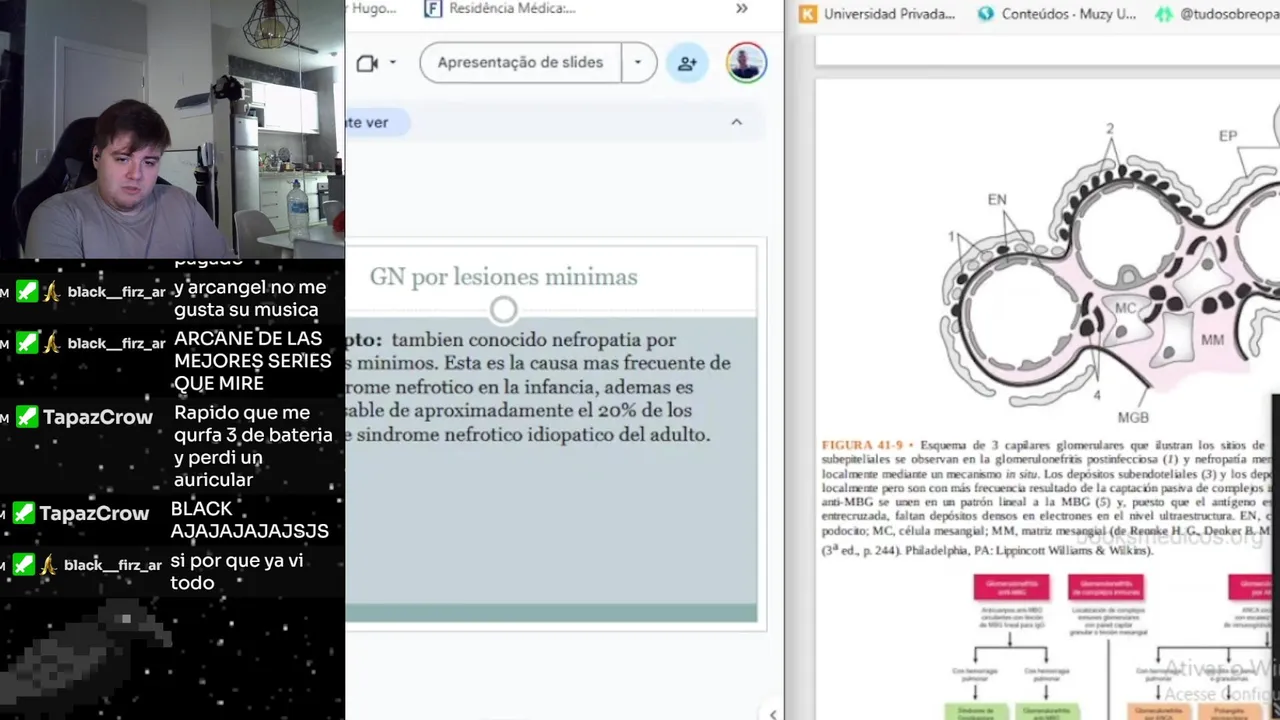The height and width of the screenshot is (720, 1280).
Task: Click the share add-person icon
Action: tap(687, 63)
